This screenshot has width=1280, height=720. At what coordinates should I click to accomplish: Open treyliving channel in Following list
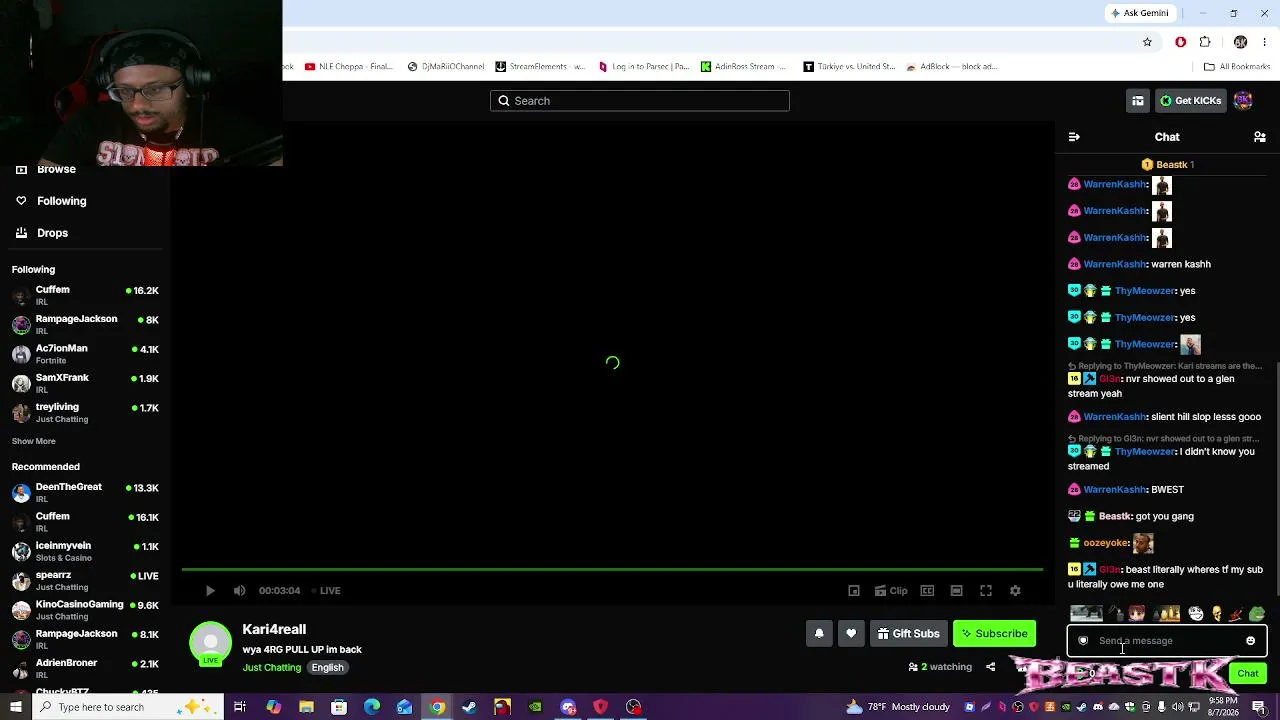point(85,412)
